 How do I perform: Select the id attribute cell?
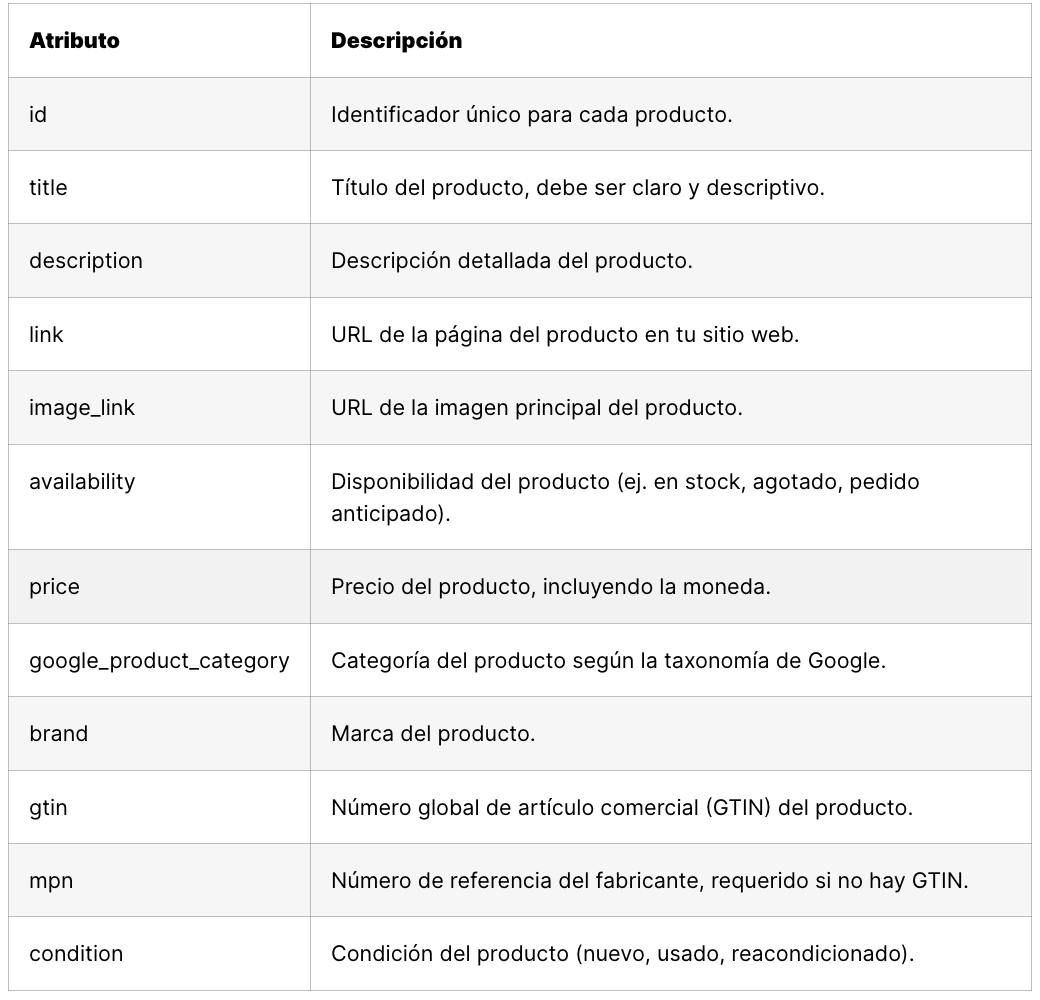tap(38, 114)
